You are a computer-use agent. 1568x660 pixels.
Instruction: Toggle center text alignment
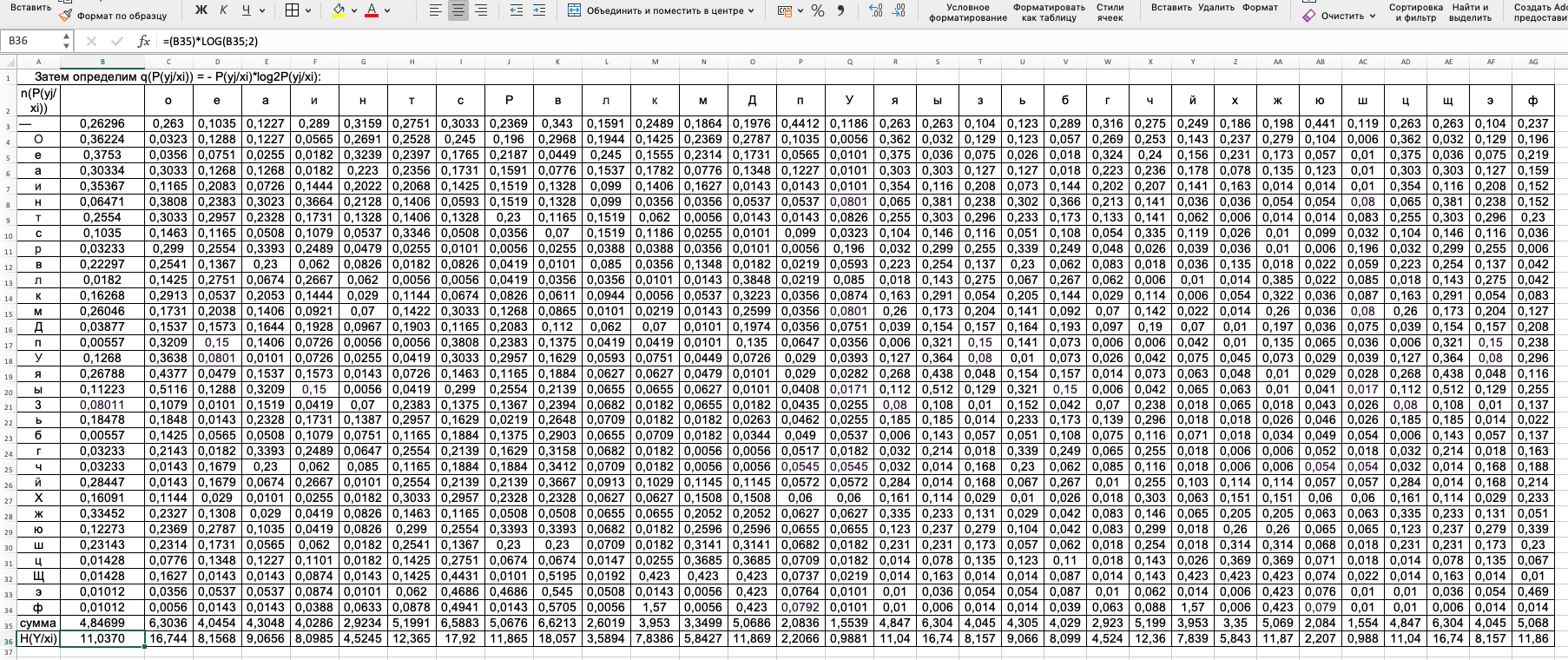point(458,10)
